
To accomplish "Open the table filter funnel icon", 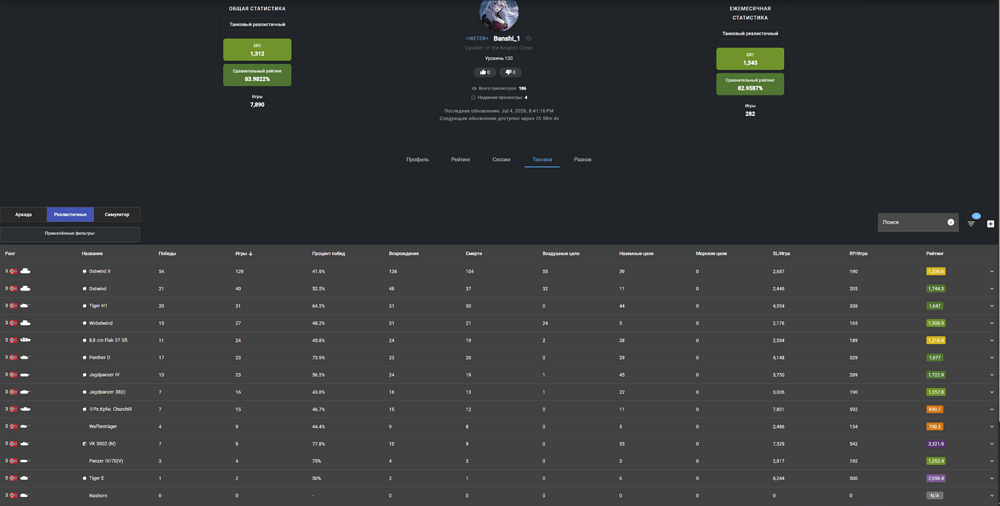I will [x=971, y=223].
